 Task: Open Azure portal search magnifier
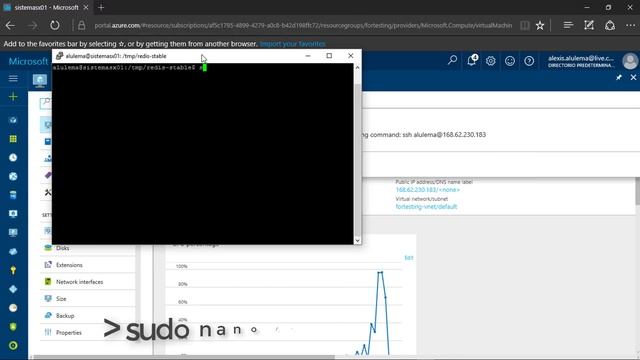click(x=452, y=60)
